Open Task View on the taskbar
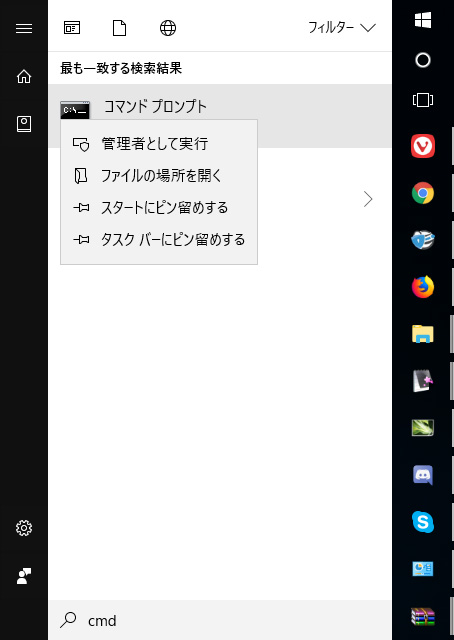Viewport: 454px width, 640px height. 423,100
